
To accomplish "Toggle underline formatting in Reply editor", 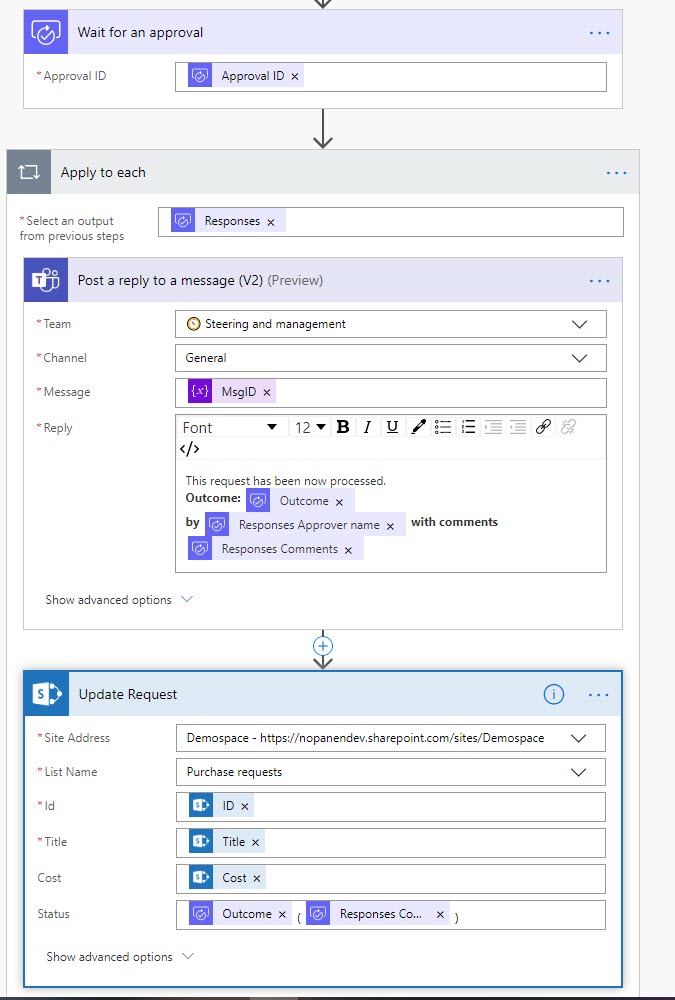I will click(392, 427).
